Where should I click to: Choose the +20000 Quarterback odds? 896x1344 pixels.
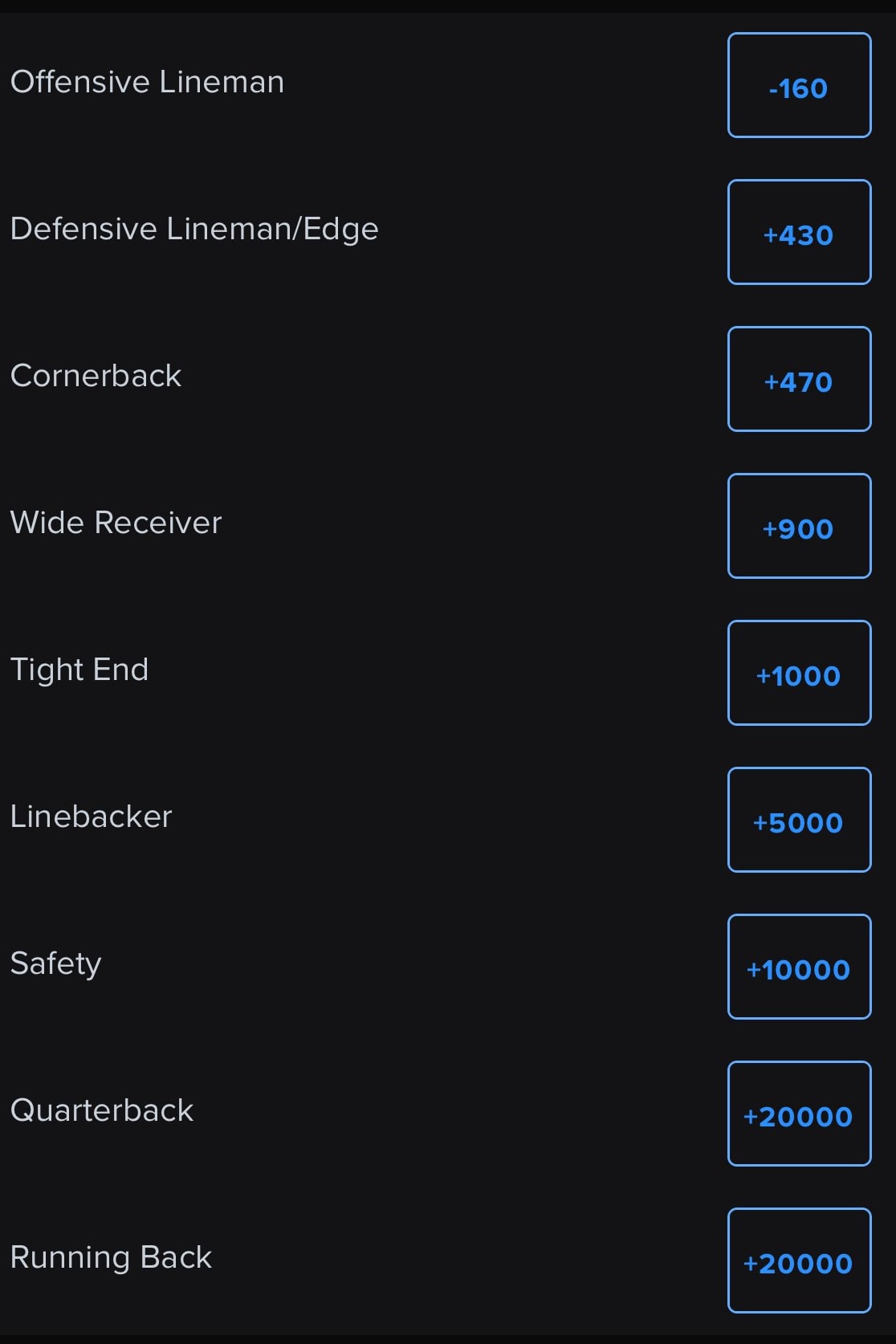tap(799, 1114)
